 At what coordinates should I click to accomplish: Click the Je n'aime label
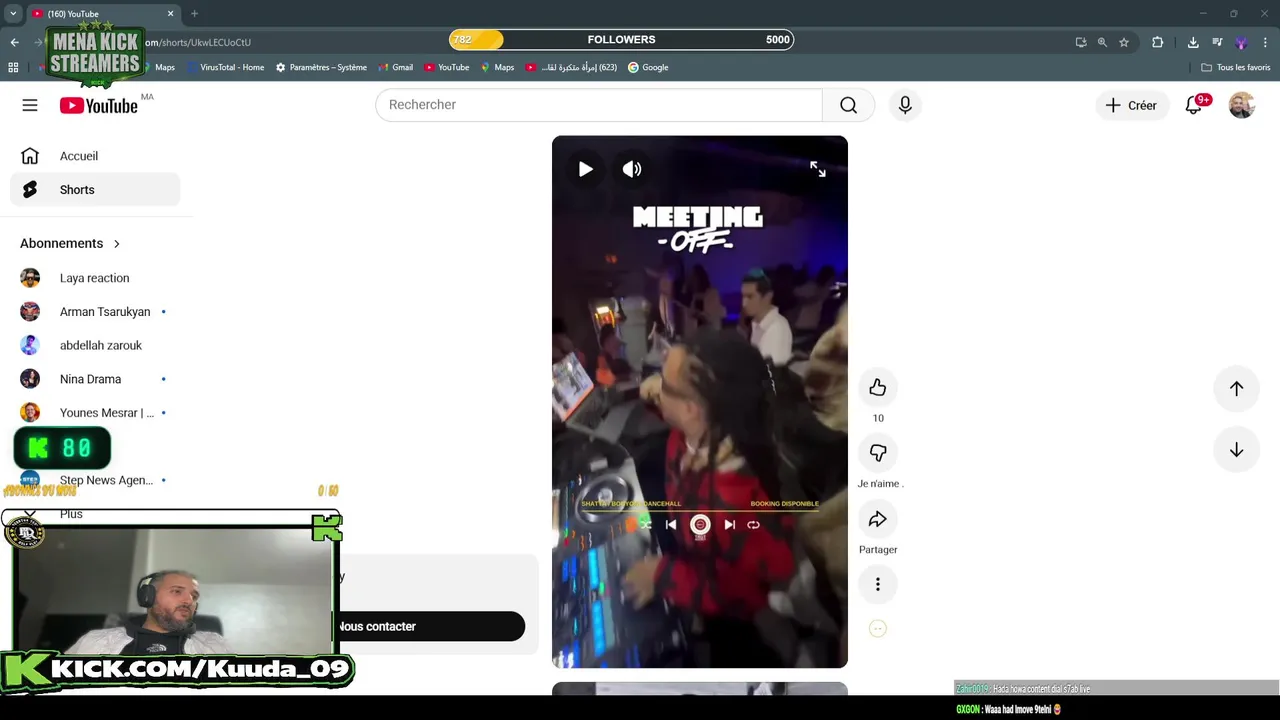coord(880,484)
